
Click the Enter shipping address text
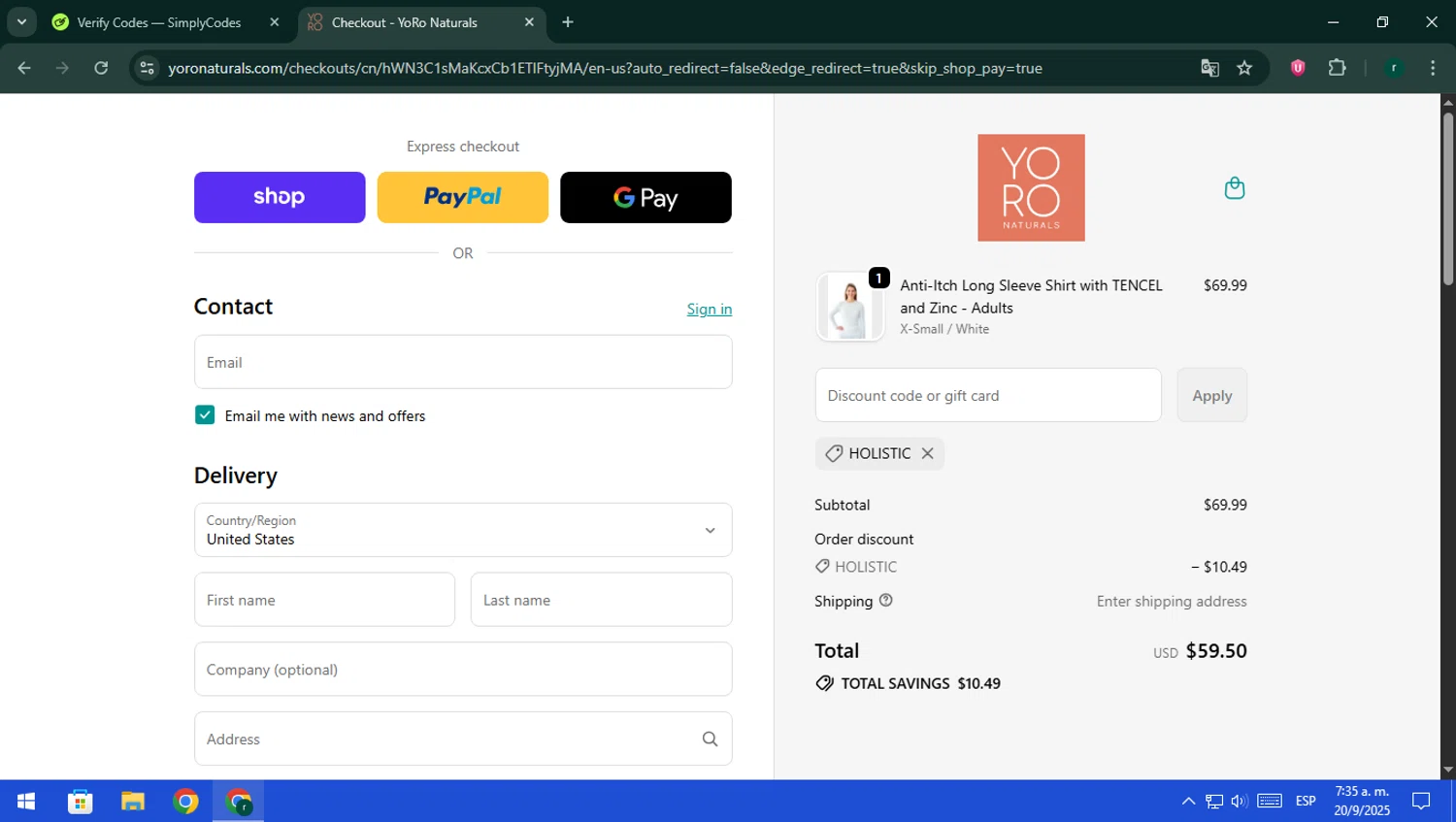1172,601
